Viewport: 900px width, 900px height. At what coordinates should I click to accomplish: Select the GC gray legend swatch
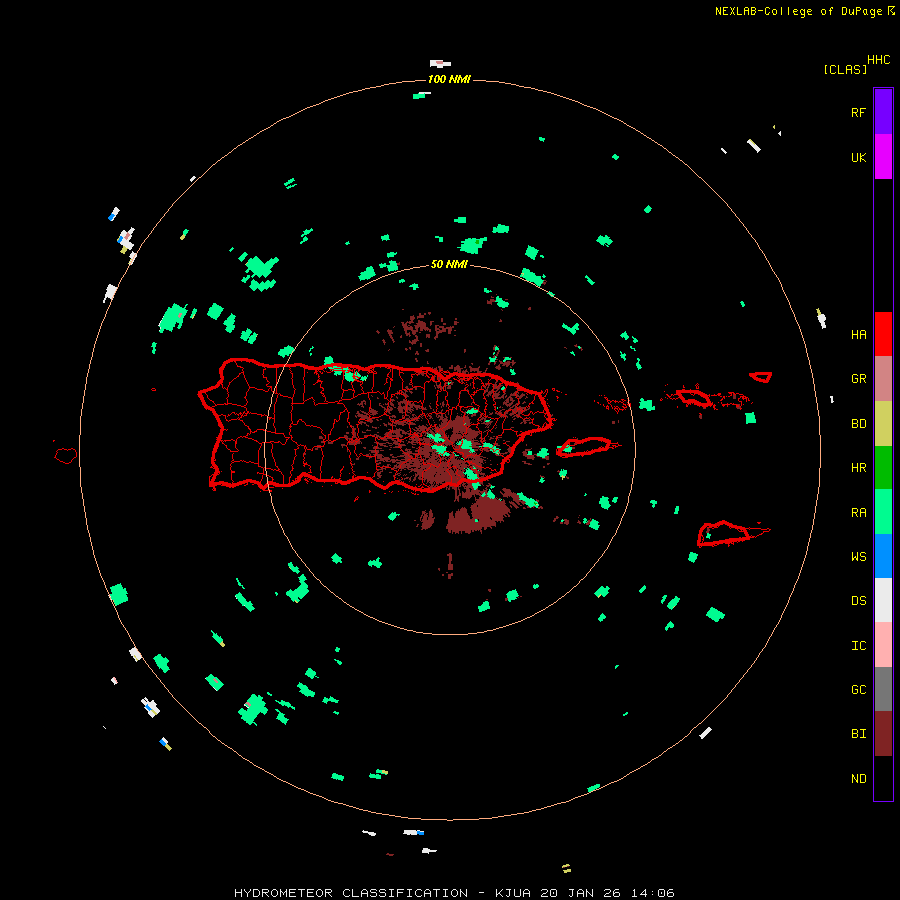(x=883, y=689)
